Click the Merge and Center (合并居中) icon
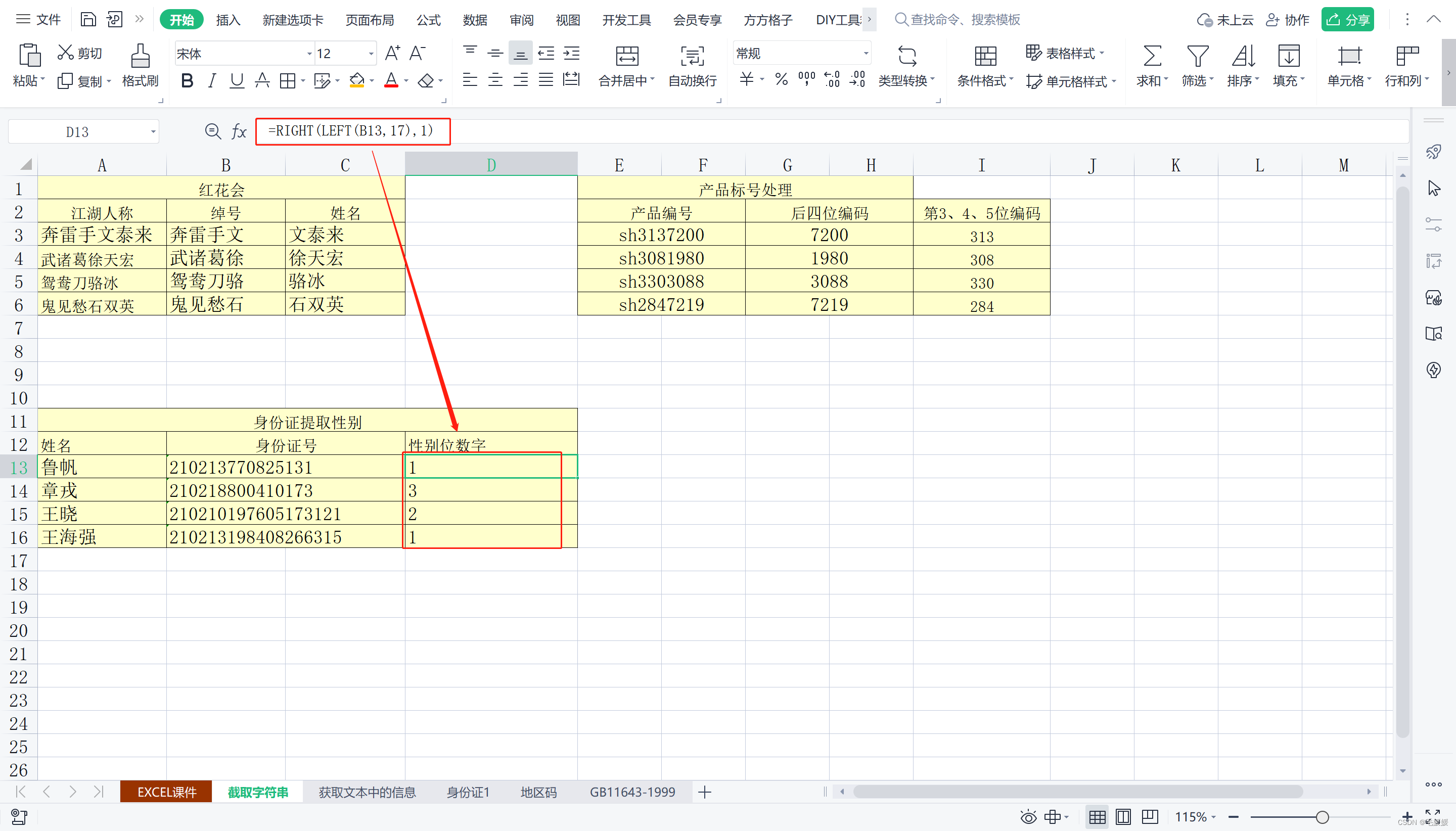 627,57
